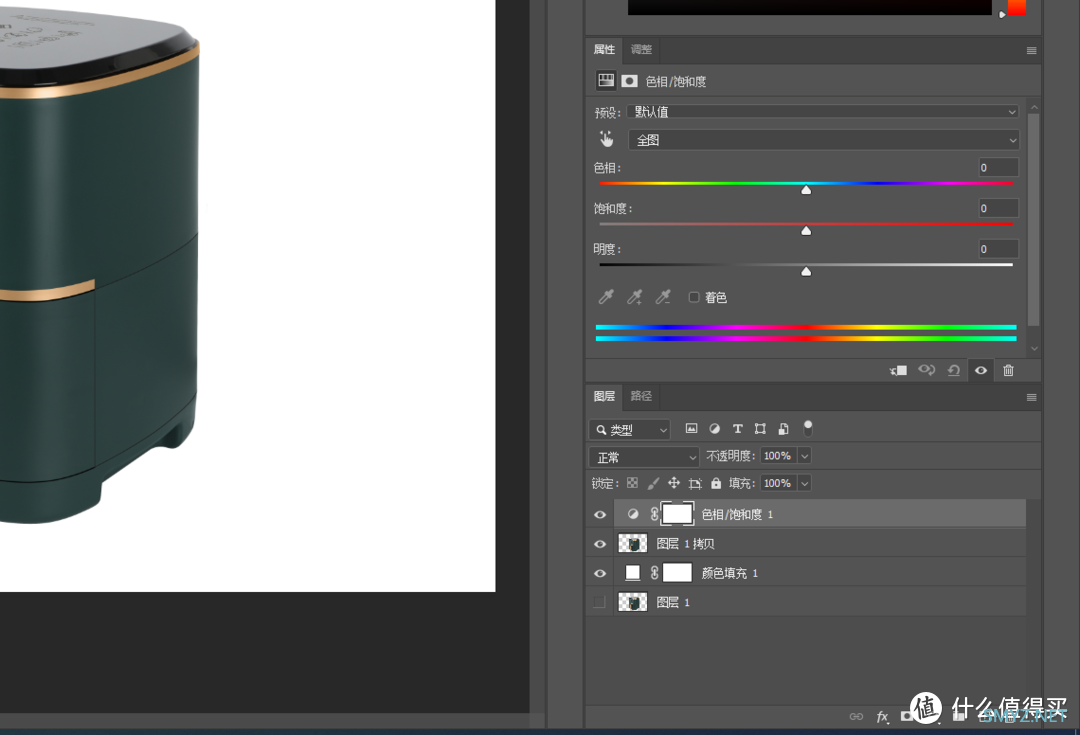1080x735 pixels.
Task: Switch to the 属性 tab
Action: [x=604, y=50]
